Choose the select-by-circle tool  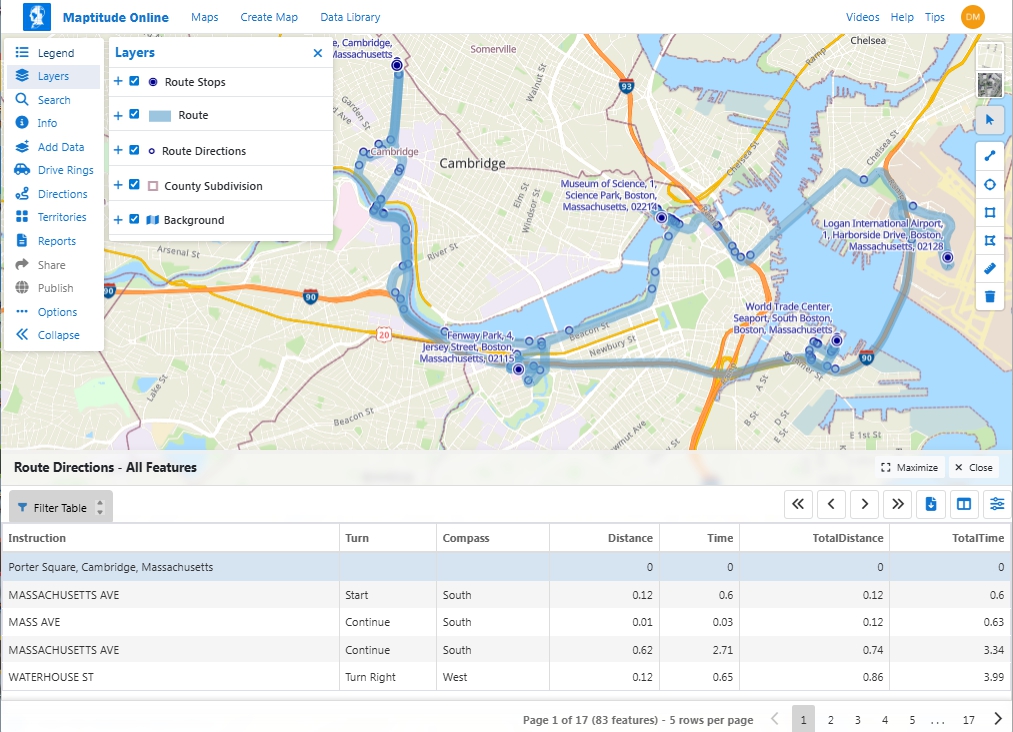click(x=990, y=184)
